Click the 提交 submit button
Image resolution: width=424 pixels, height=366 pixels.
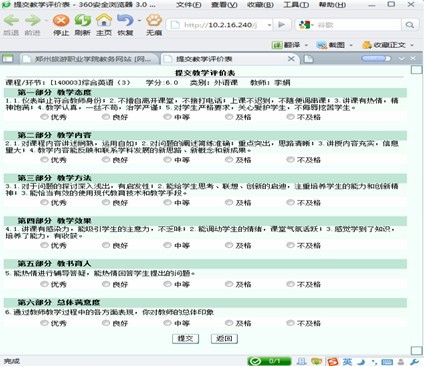click(185, 339)
